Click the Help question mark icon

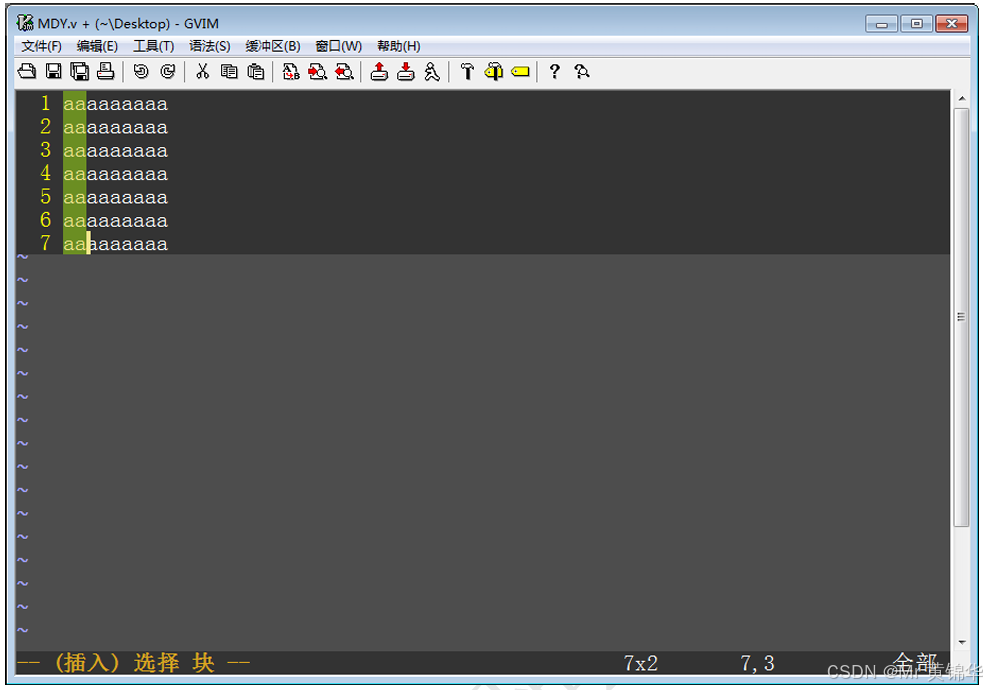pyautogui.click(x=554, y=72)
